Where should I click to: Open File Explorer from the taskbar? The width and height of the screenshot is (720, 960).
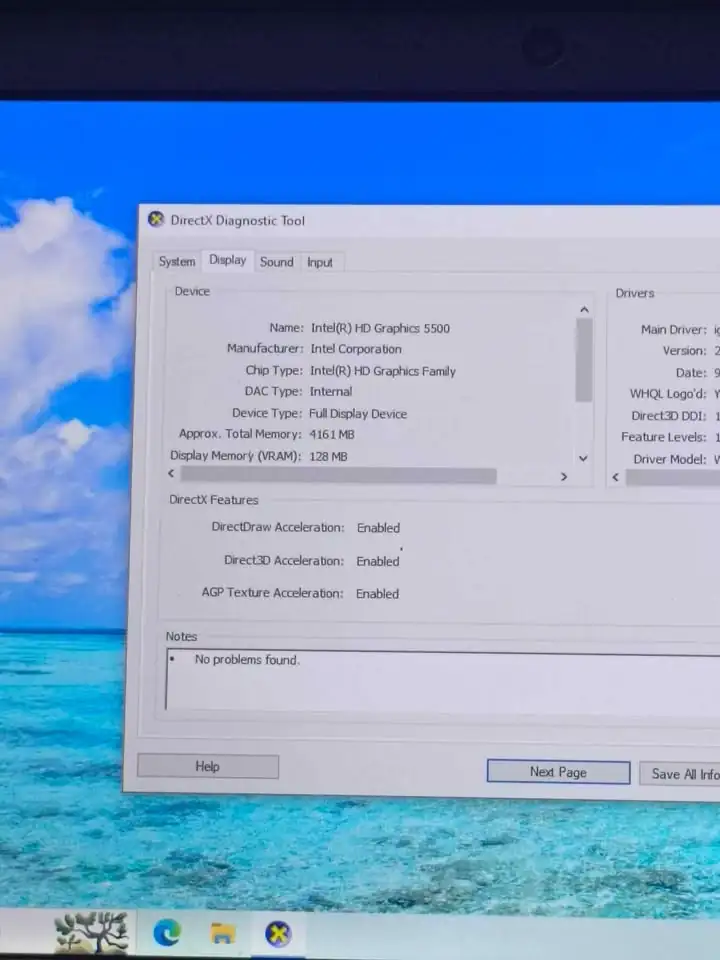[x=222, y=934]
